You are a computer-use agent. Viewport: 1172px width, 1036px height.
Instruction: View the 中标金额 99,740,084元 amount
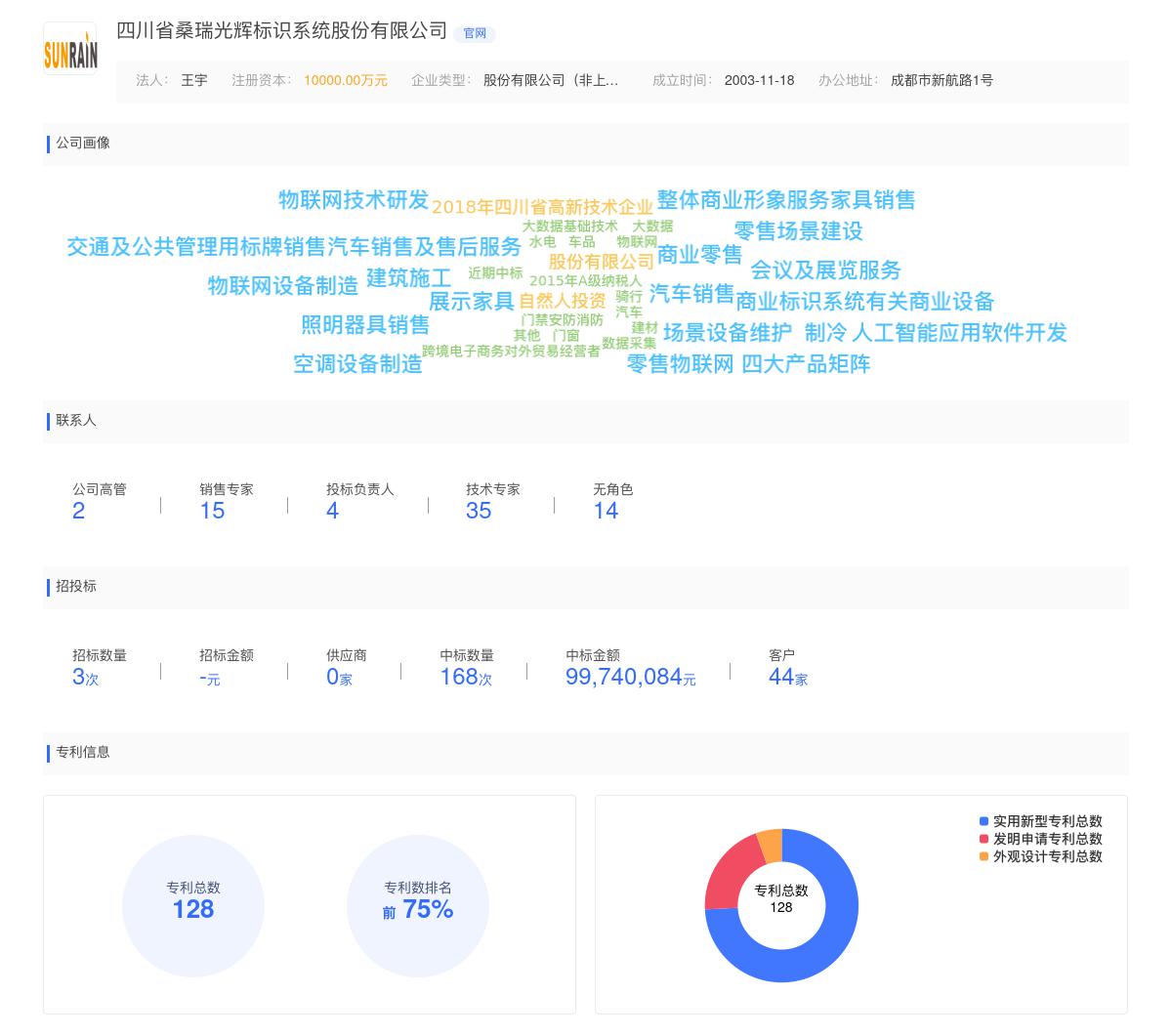tap(630, 677)
